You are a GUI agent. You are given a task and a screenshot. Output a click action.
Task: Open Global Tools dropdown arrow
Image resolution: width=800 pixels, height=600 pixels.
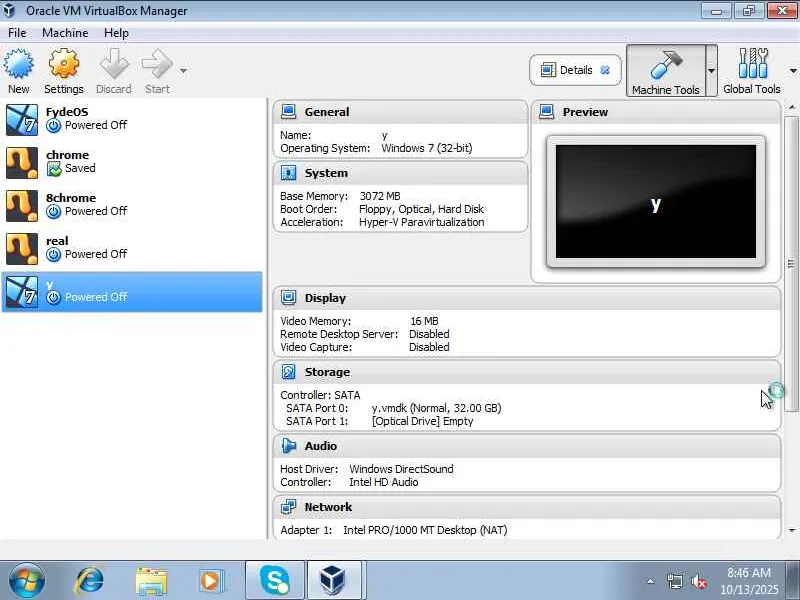[x=793, y=71]
